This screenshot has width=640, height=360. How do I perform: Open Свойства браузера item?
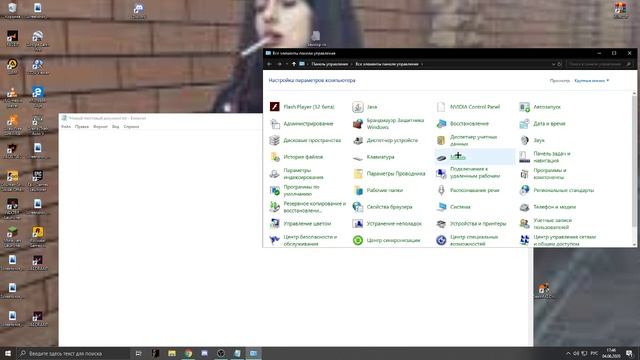(382, 207)
